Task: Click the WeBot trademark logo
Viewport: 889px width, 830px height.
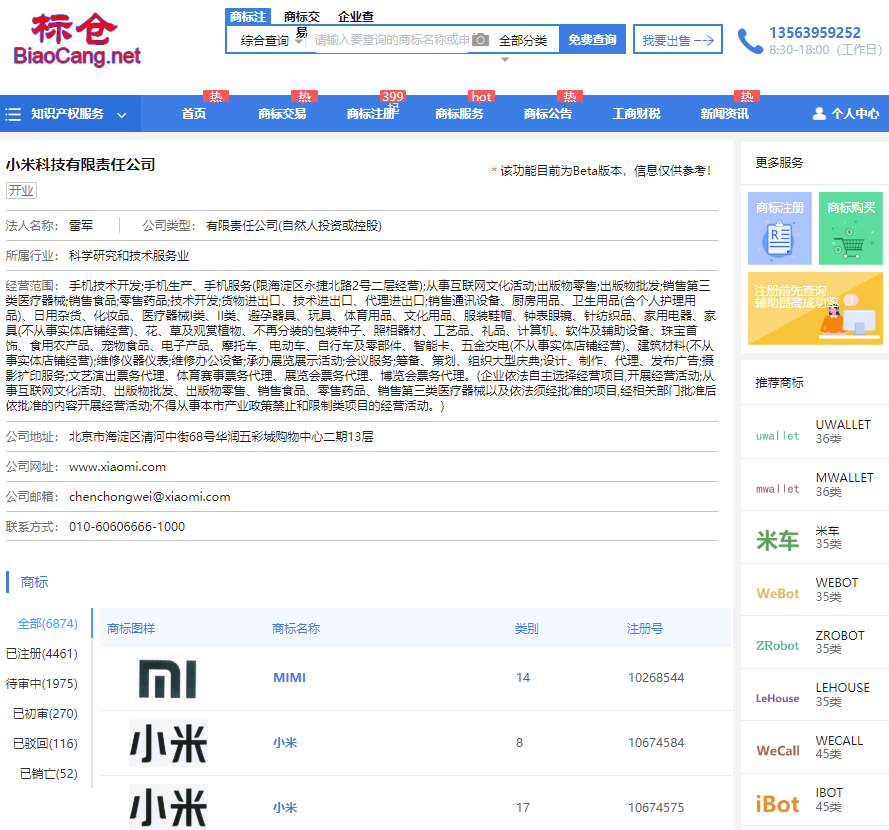Action: 777,594
